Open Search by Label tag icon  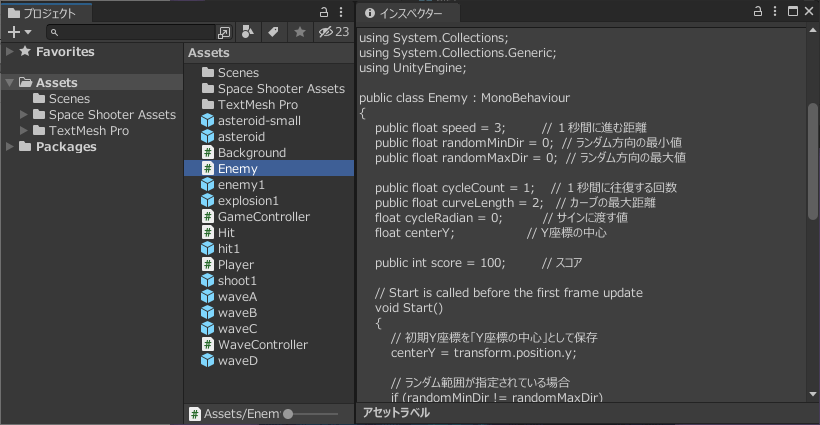click(273, 32)
